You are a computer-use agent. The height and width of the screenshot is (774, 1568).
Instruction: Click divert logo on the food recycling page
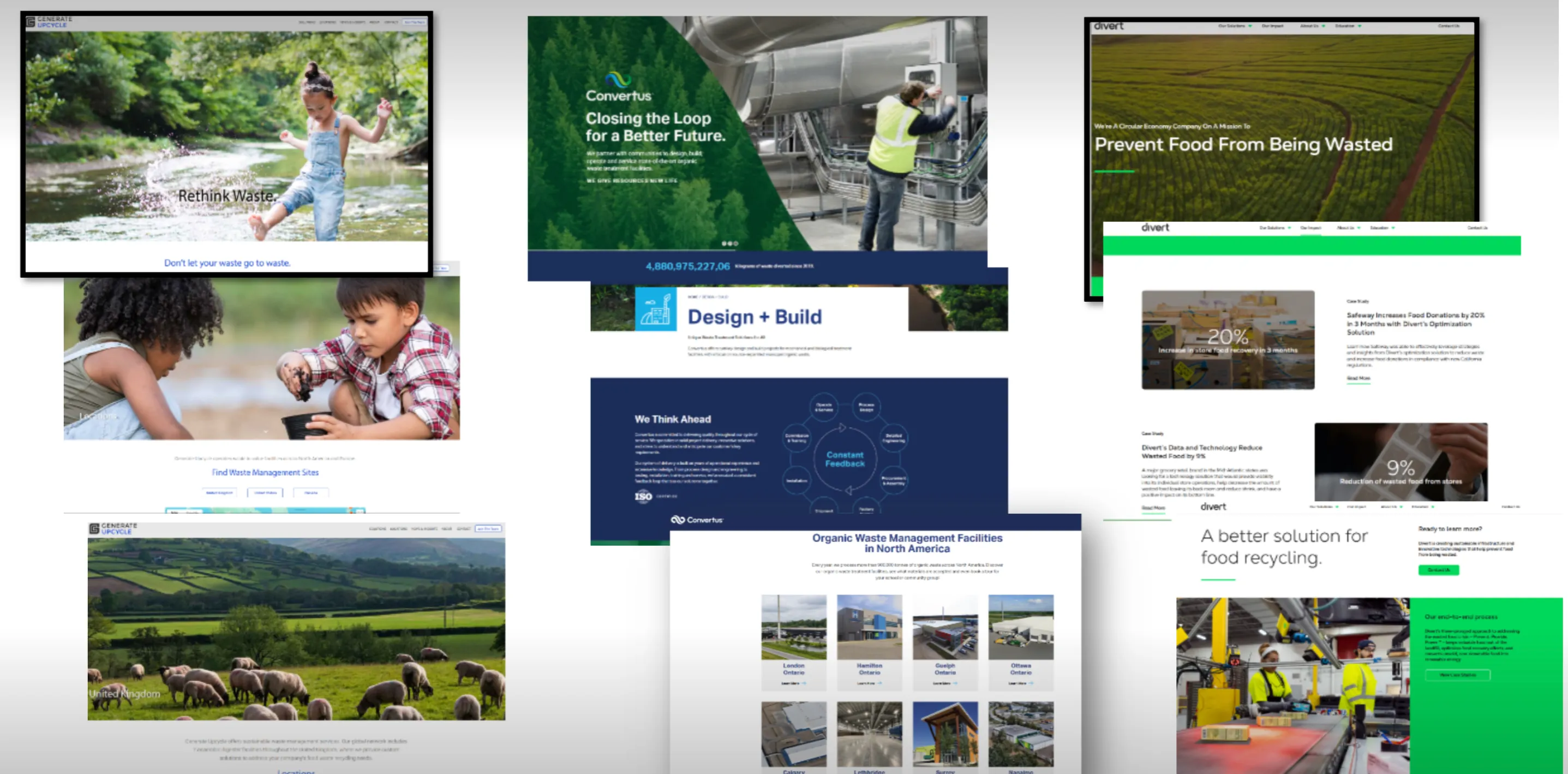[1213, 507]
